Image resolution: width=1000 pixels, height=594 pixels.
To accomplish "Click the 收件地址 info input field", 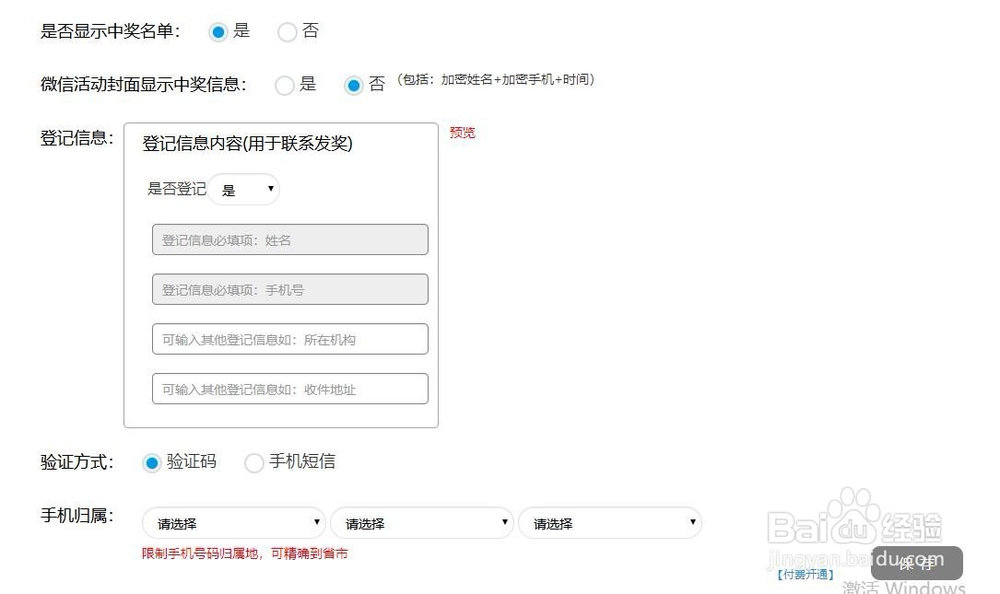I will [x=288, y=389].
